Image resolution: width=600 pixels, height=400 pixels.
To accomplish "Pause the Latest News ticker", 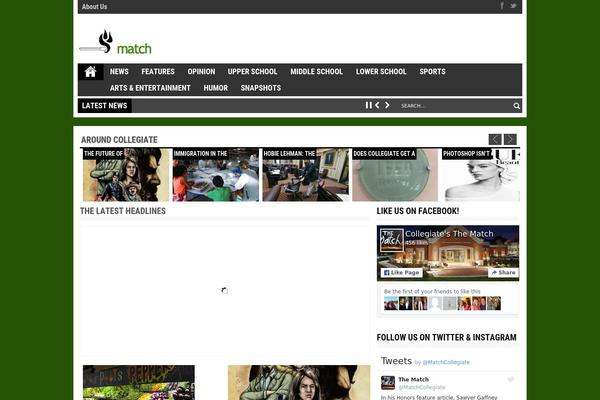I will [x=368, y=105].
